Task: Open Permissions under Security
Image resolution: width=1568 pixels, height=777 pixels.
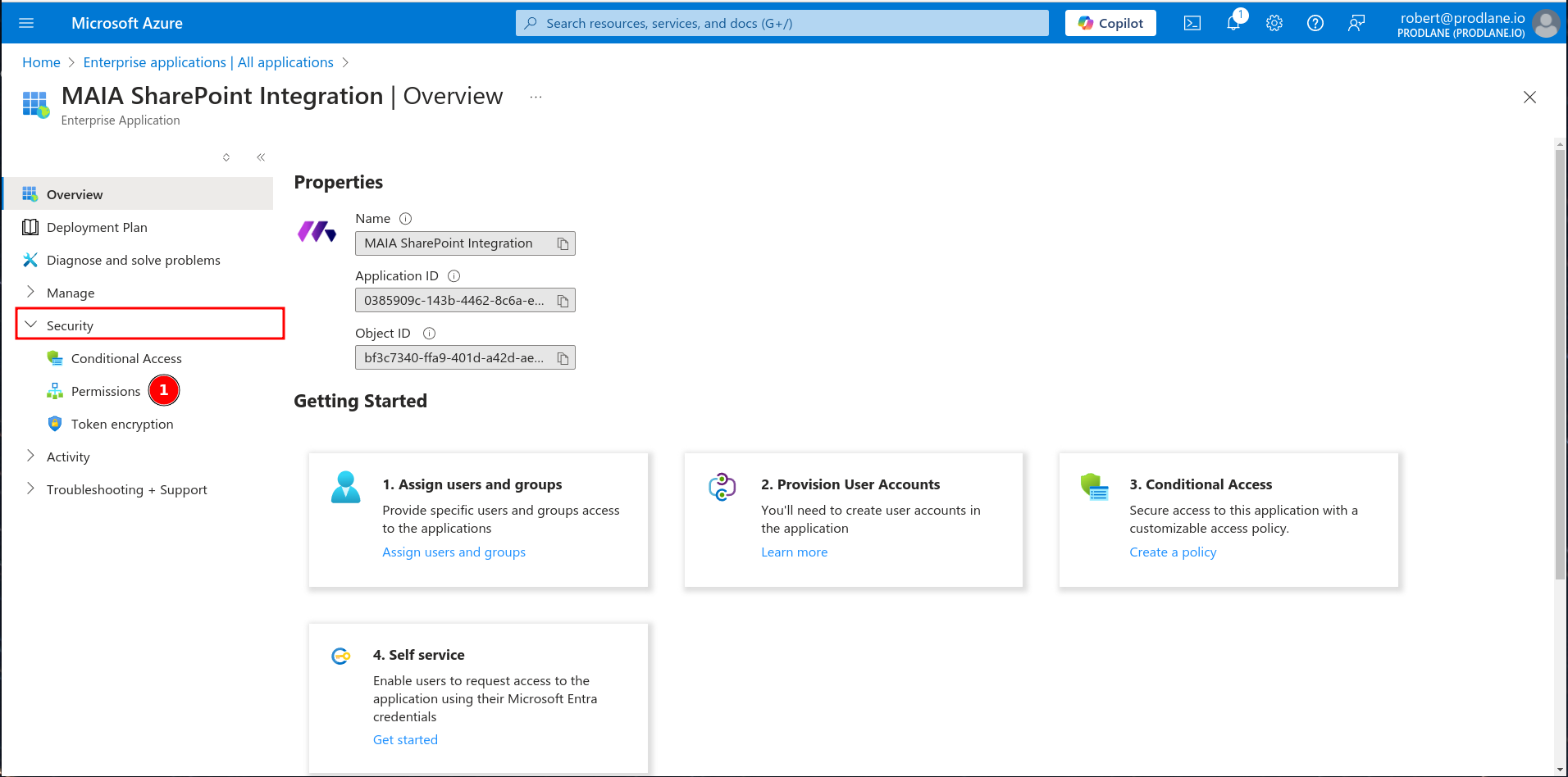Action: (106, 391)
